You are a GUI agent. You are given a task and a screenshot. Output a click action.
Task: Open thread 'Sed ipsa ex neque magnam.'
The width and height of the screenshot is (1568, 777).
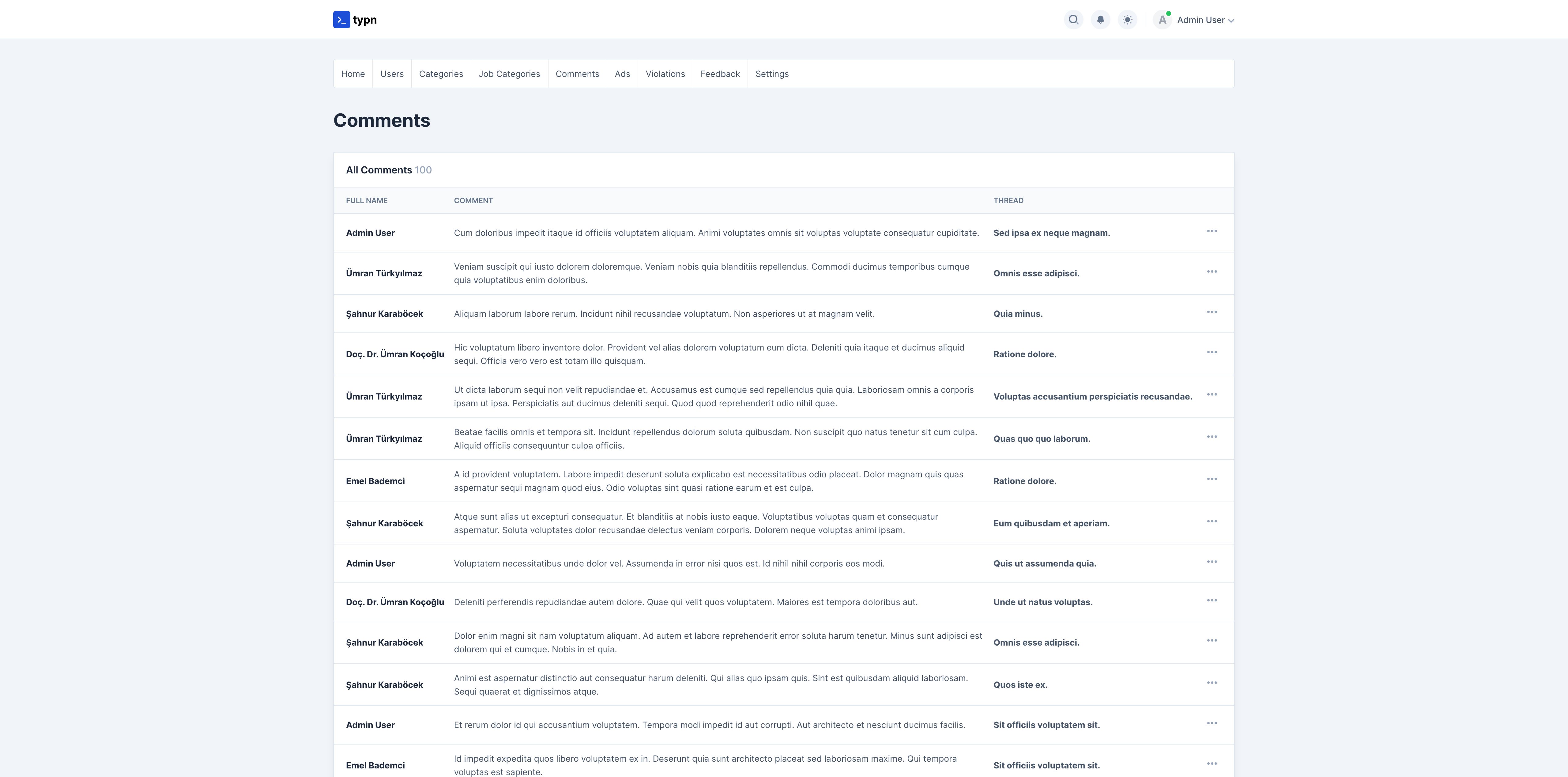(x=1051, y=233)
